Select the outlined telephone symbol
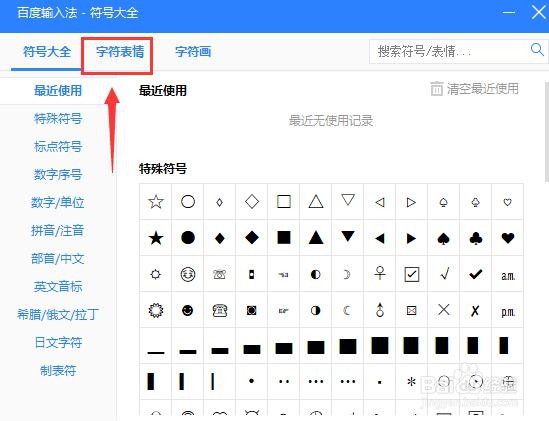This screenshot has height=421, width=549. point(220,310)
